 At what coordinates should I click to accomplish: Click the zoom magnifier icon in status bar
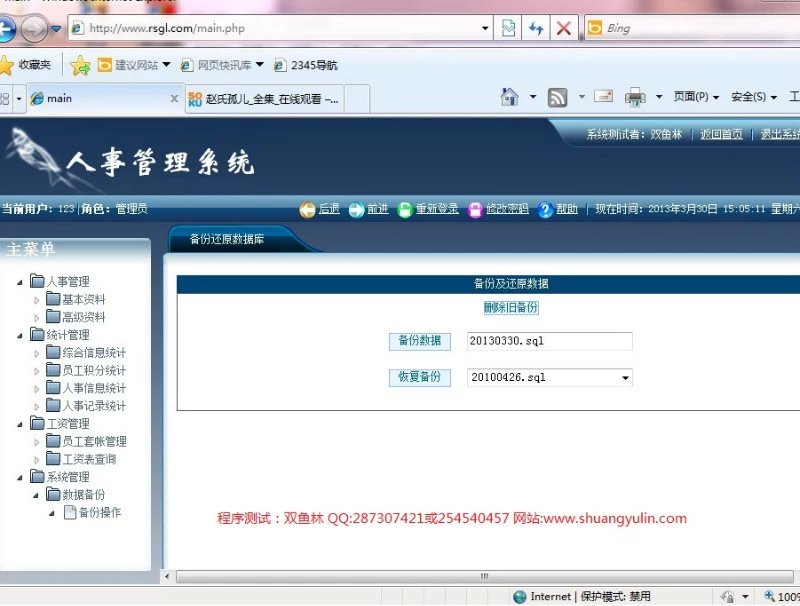[x=769, y=596]
